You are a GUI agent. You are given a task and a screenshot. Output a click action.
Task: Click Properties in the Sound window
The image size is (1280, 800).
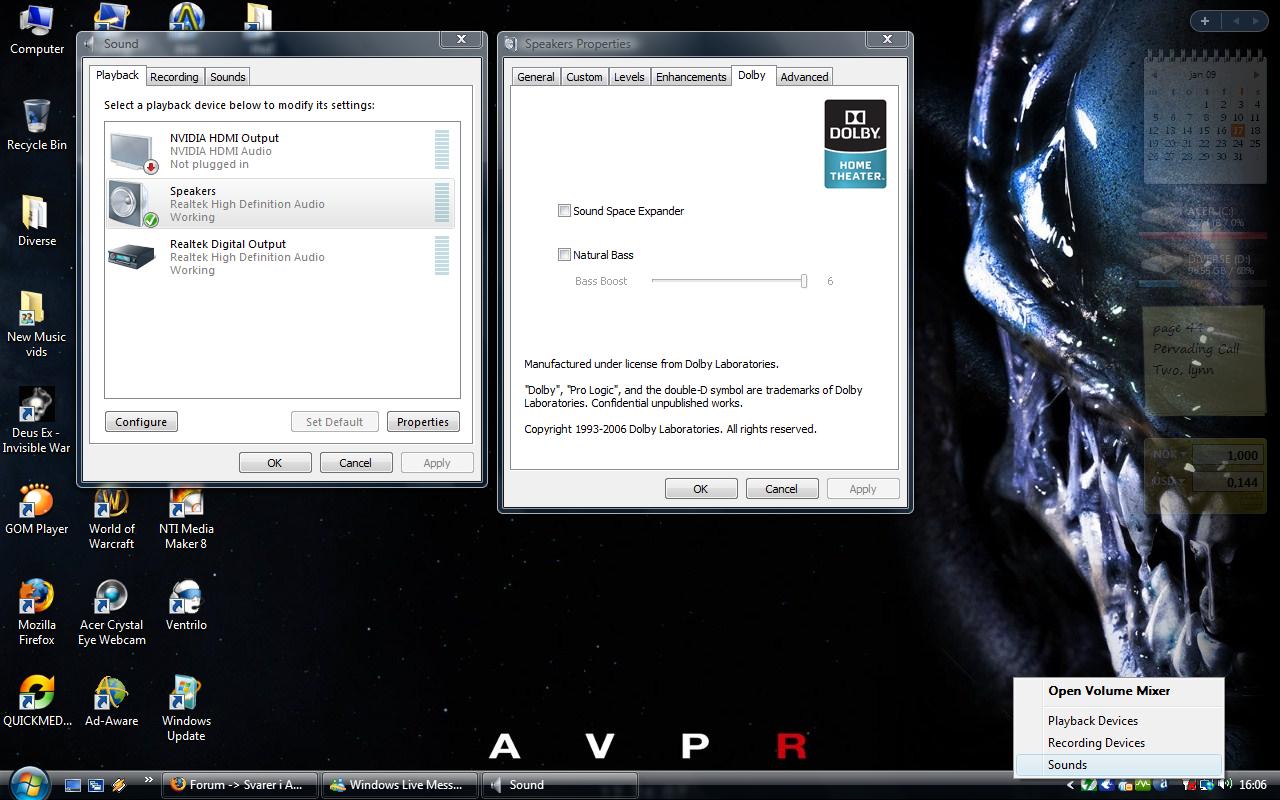[x=423, y=422]
